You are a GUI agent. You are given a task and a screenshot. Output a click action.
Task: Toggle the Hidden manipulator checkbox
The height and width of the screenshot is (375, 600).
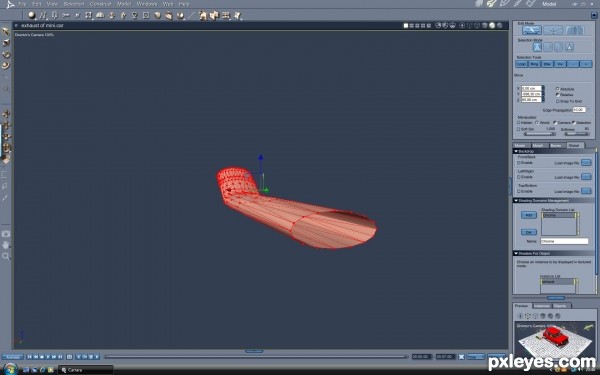tap(518, 122)
